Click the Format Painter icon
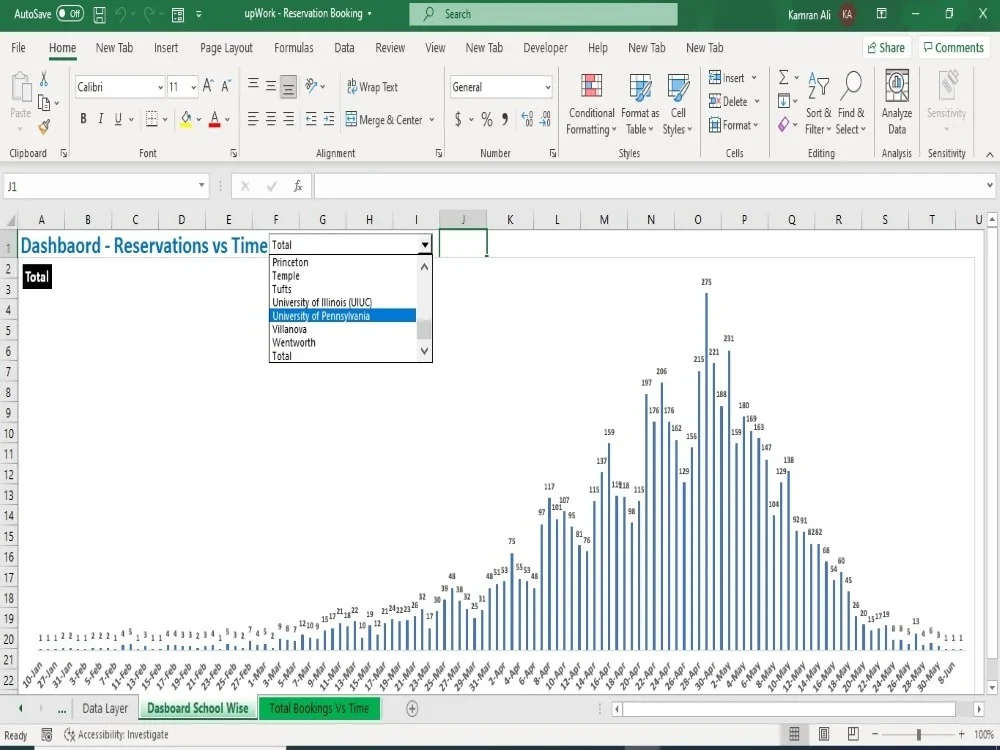Screen dimensions: 1000x750 tap(44, 126)
